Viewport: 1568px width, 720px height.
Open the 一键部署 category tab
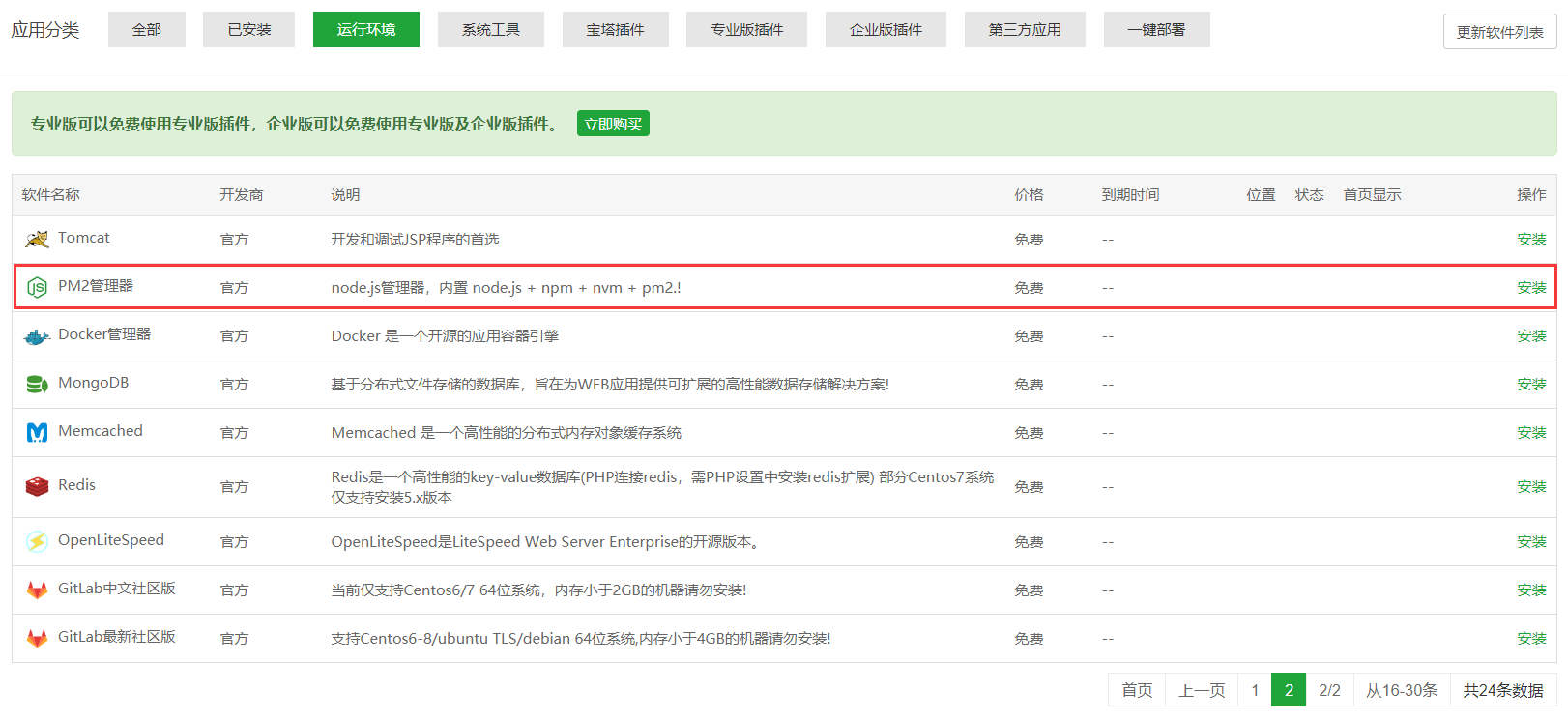pyautogui.click(x=1156, y=29)
